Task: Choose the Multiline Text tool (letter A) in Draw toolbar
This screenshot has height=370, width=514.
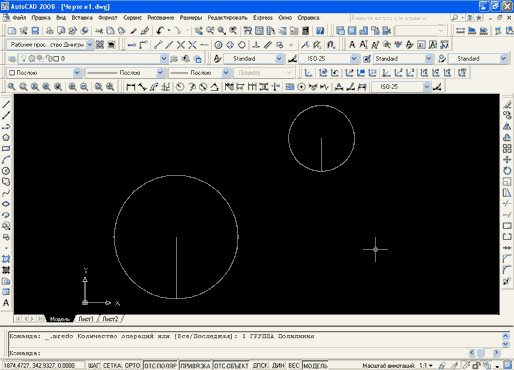Action: coord(6,303)
